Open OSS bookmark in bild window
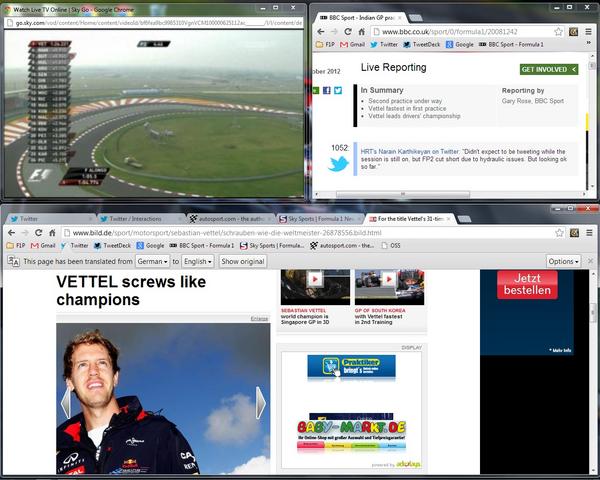Viewport: 600px width, 480px height. click(391, 246)
